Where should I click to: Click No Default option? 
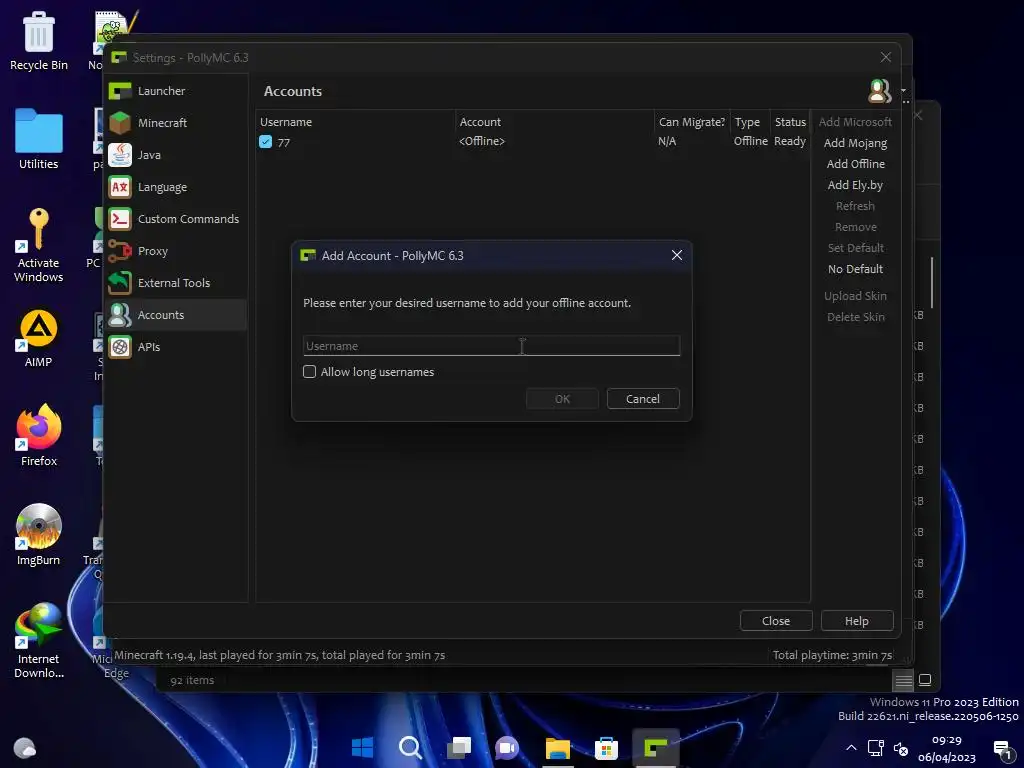coord(855,269)
